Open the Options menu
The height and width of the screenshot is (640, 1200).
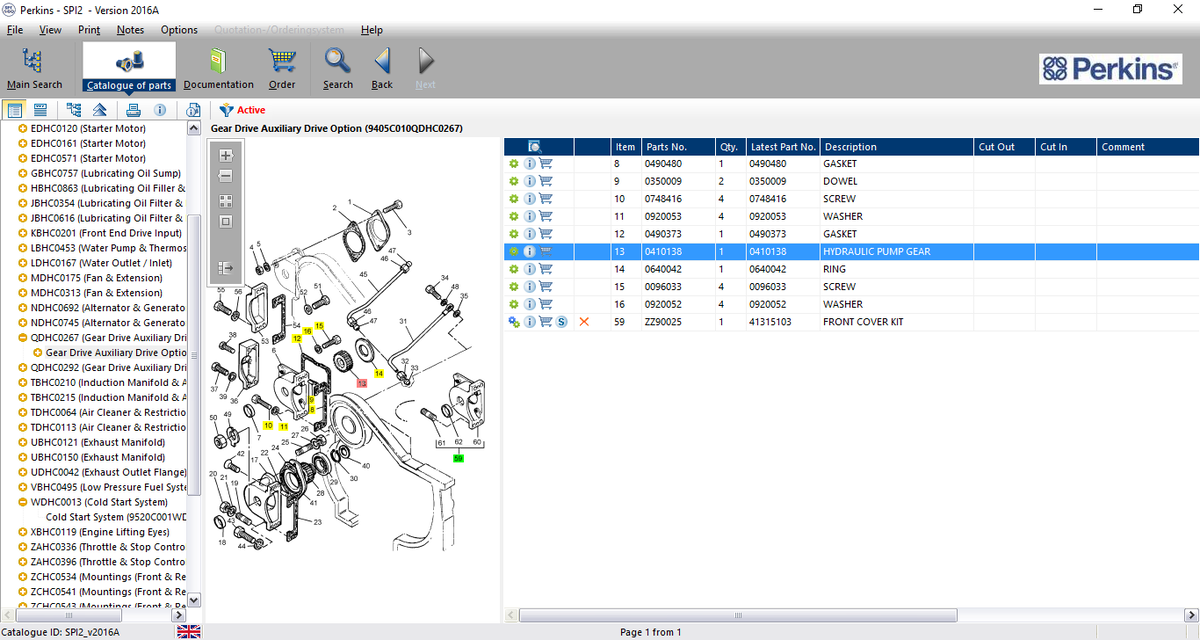pyautogui.click(x=179, y=30)
